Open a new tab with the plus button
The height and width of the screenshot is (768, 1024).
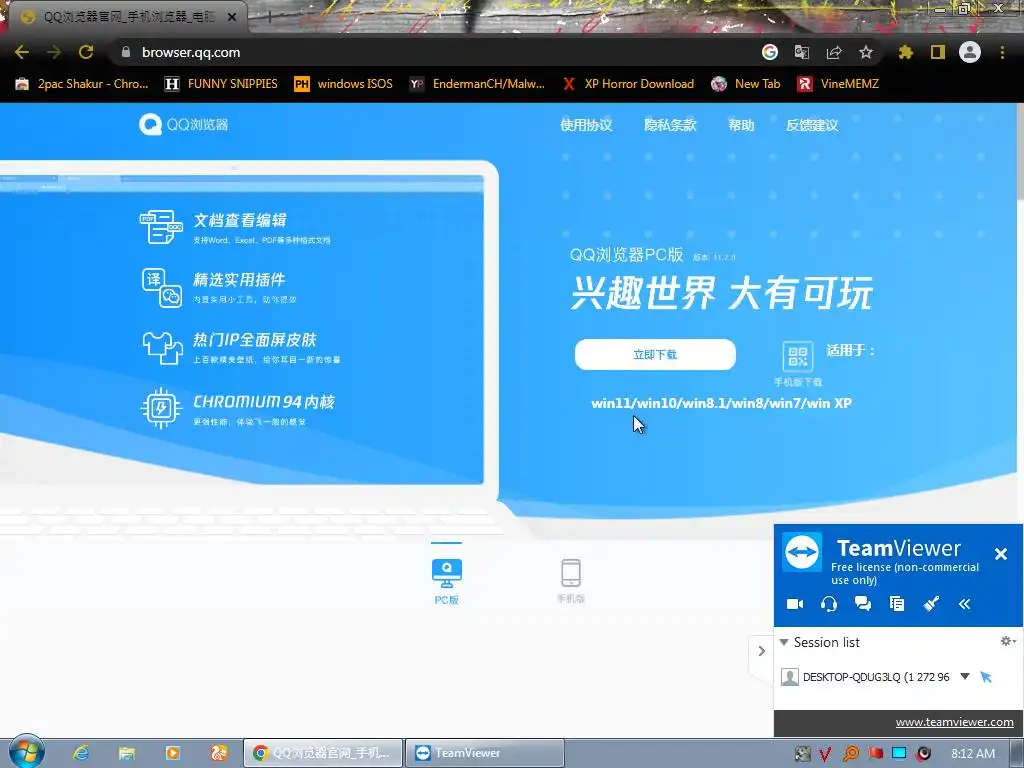[269, 17]
